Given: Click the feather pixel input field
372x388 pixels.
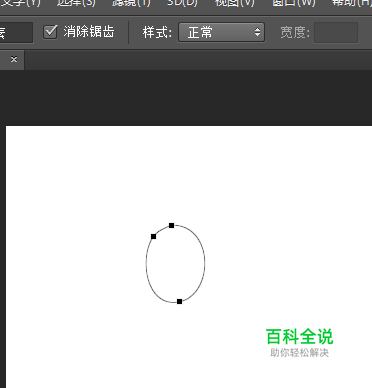Looking at the screenshot, I should (x=15, y=32).
